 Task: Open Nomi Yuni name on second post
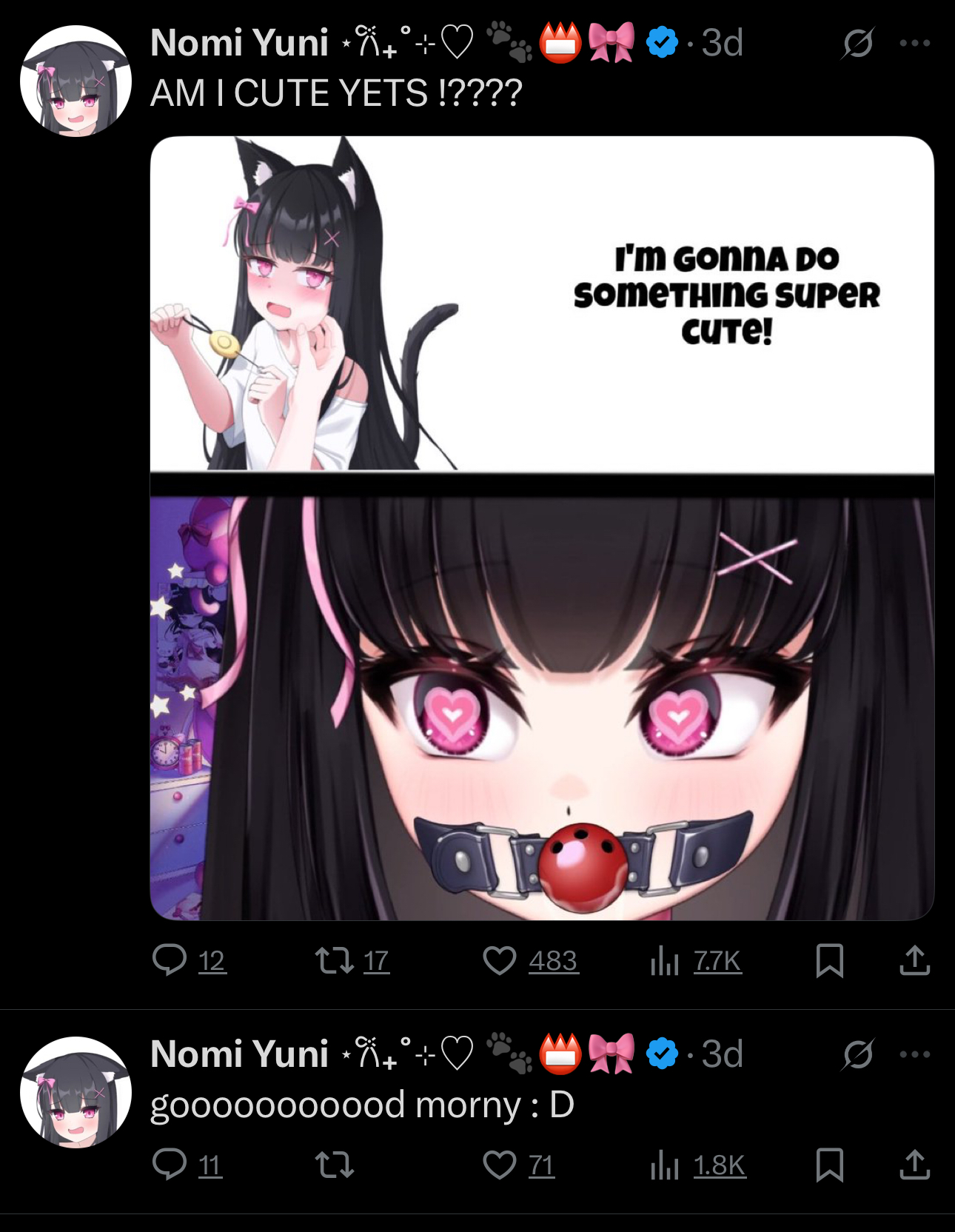239,1054
